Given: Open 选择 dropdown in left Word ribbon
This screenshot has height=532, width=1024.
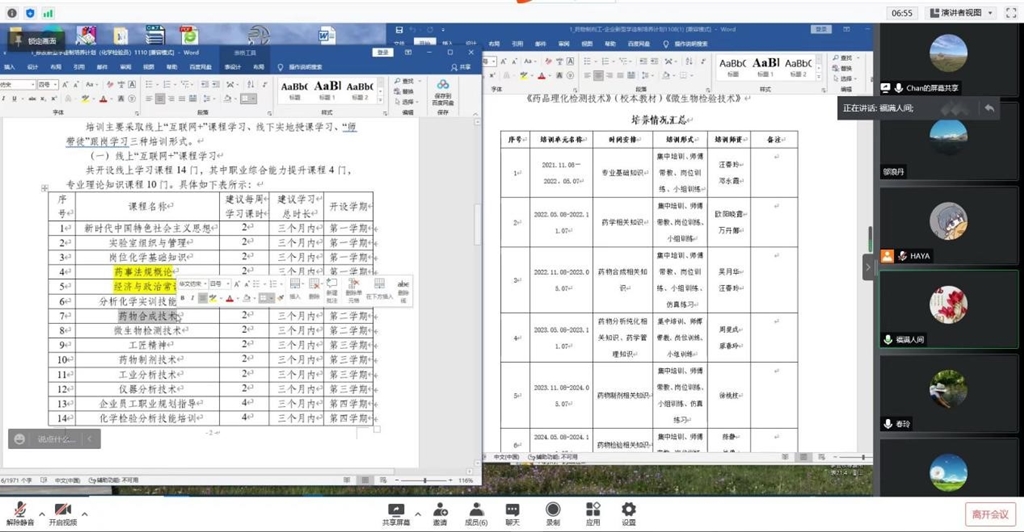Looking at the screenshot, I should (406, 102).
